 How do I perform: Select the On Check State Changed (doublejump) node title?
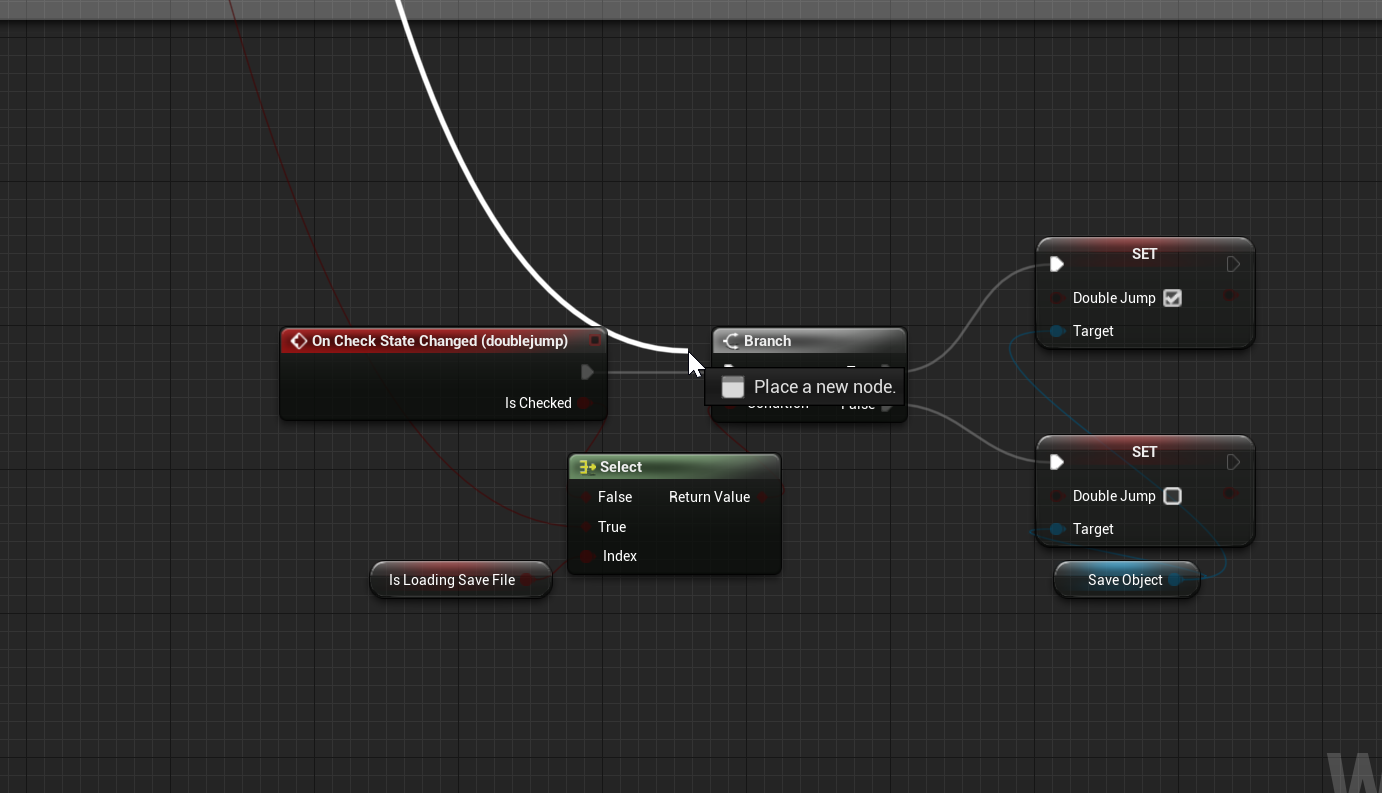(x=440, y=341)
